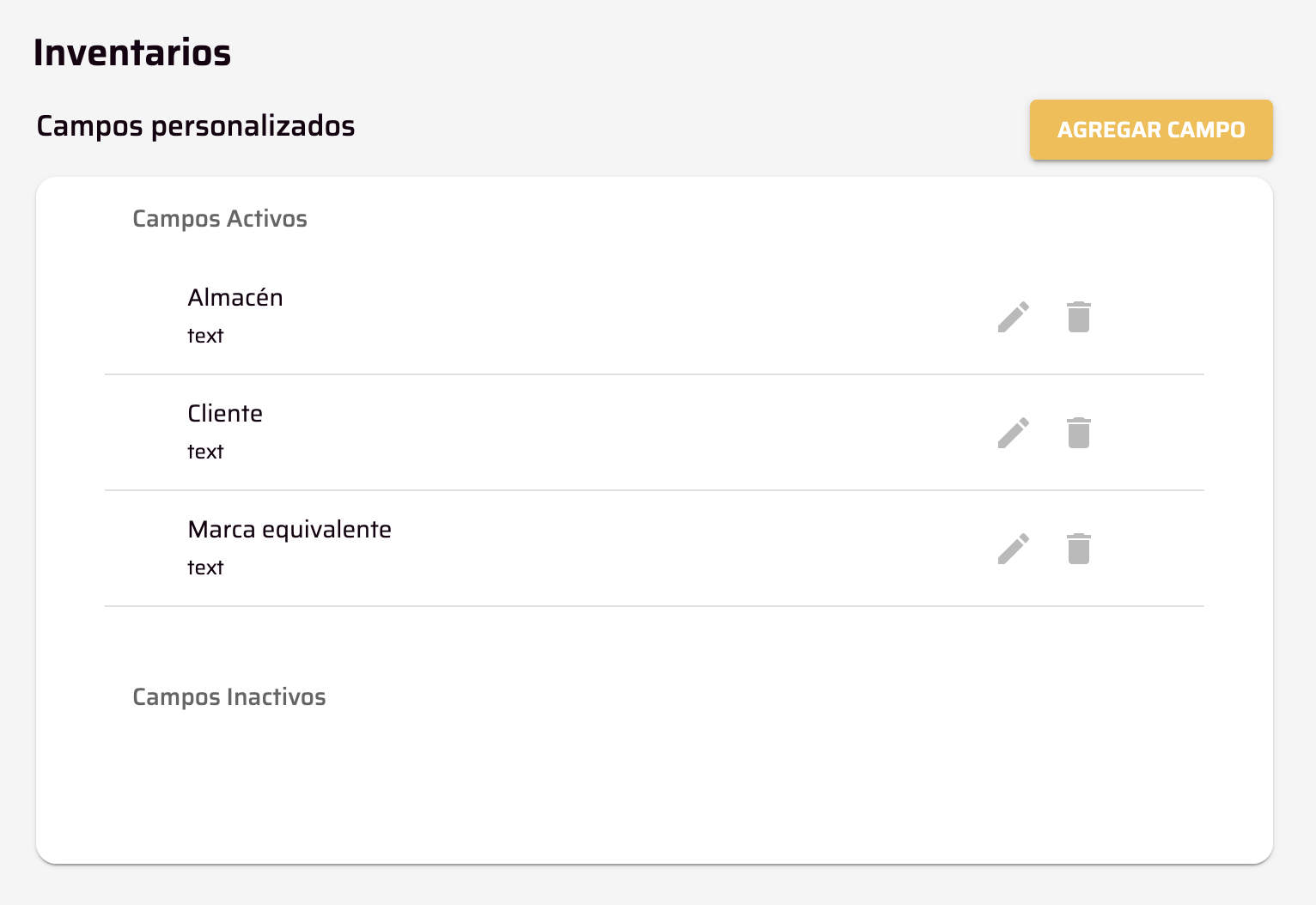Click the Campos Inactivos section header
This screenshot has width=1316, height=905.
coord(229,697)
